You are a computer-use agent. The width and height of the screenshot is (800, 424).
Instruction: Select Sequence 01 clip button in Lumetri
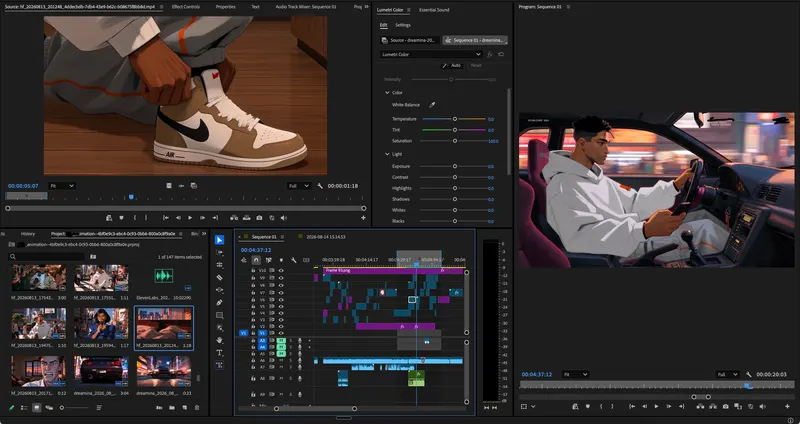(x=475, y=40)
